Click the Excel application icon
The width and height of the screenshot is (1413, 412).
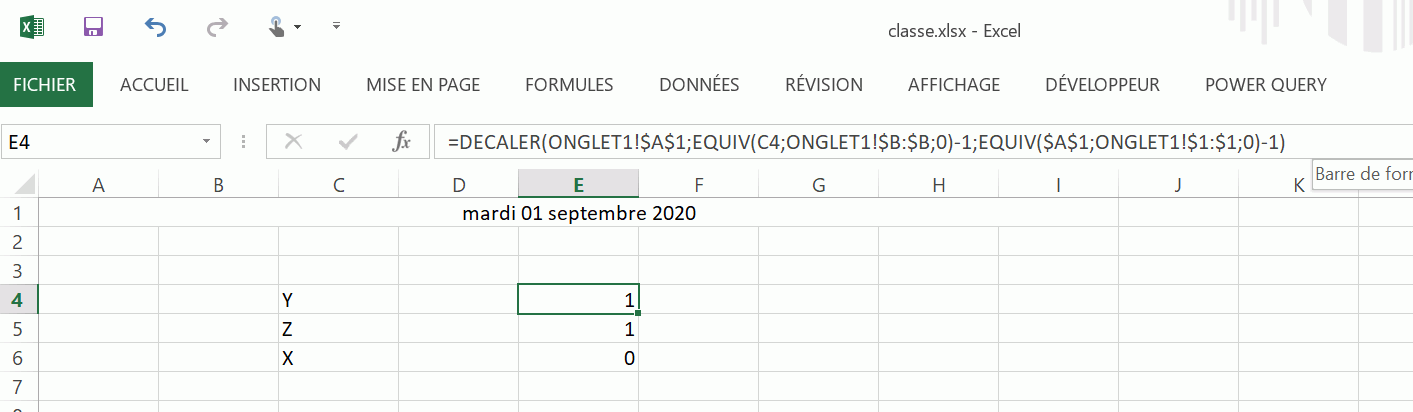click(32, 27)
